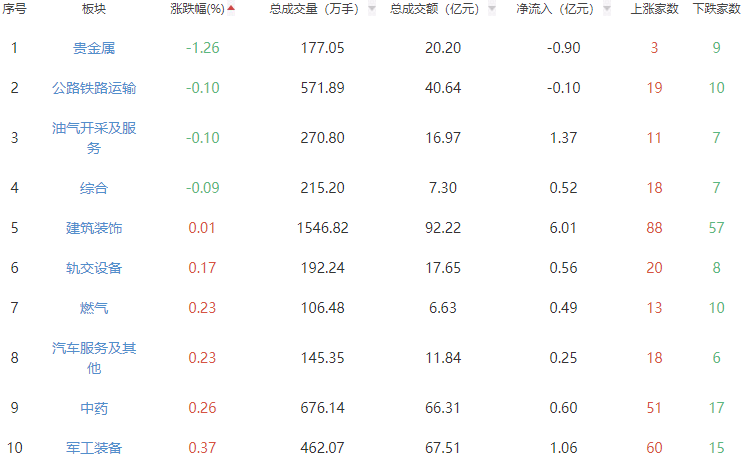Click sort arrow next to 总成交量（万手）
This screenshot has width=744, height=459.
[x=372, y=9]
